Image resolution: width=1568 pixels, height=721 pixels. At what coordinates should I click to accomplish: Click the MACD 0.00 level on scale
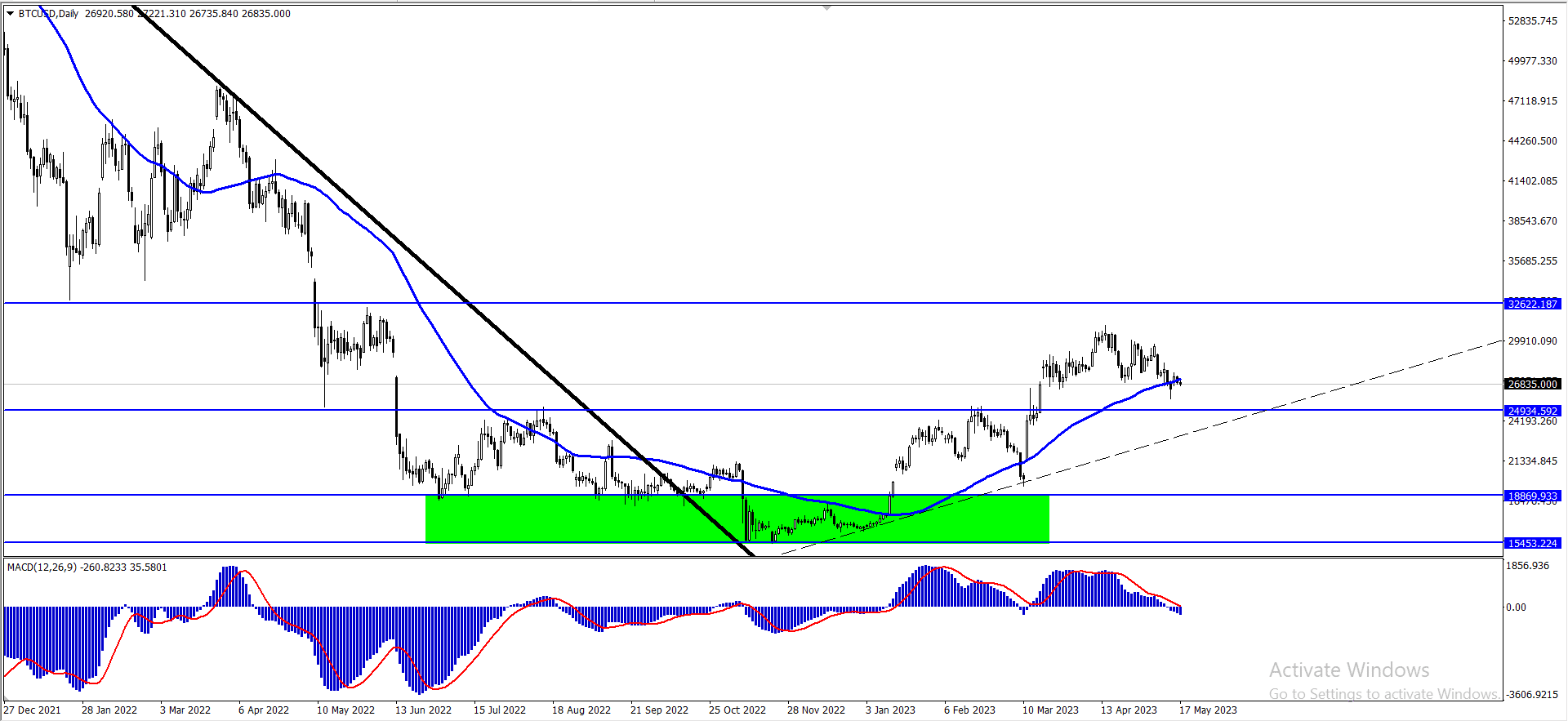pyautogui.click(x=1516, y=607)
